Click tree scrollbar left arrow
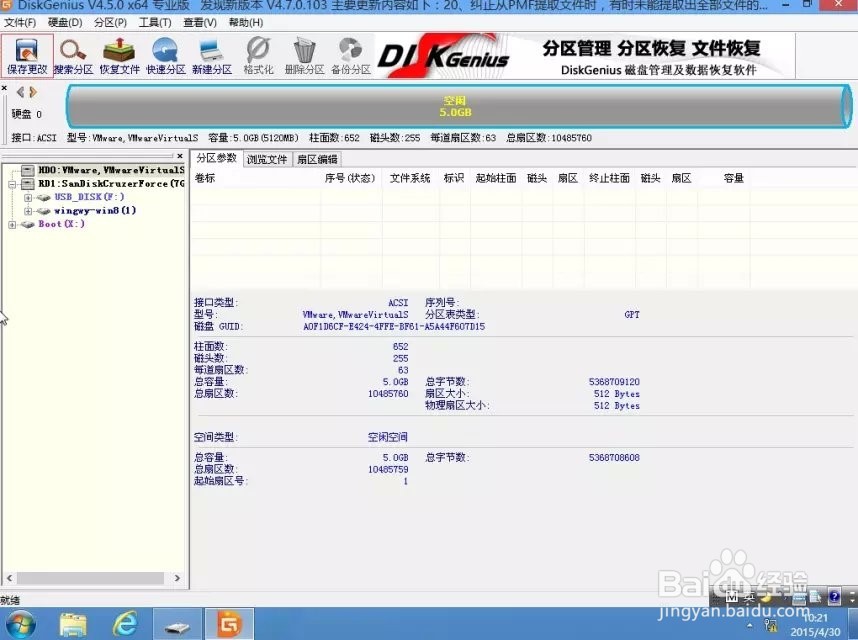This screenshot has width=858, height=640. point(9,578)
